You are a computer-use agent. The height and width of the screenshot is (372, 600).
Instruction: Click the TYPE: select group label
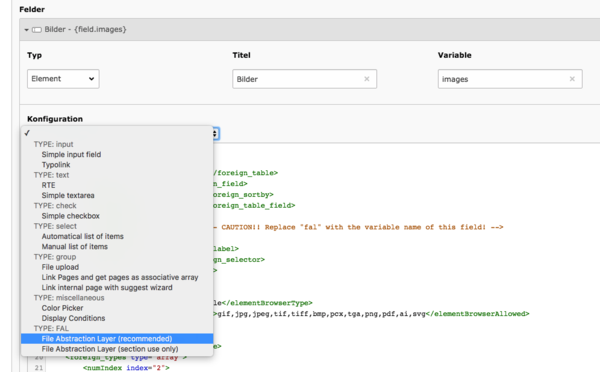tap(55, 226)
